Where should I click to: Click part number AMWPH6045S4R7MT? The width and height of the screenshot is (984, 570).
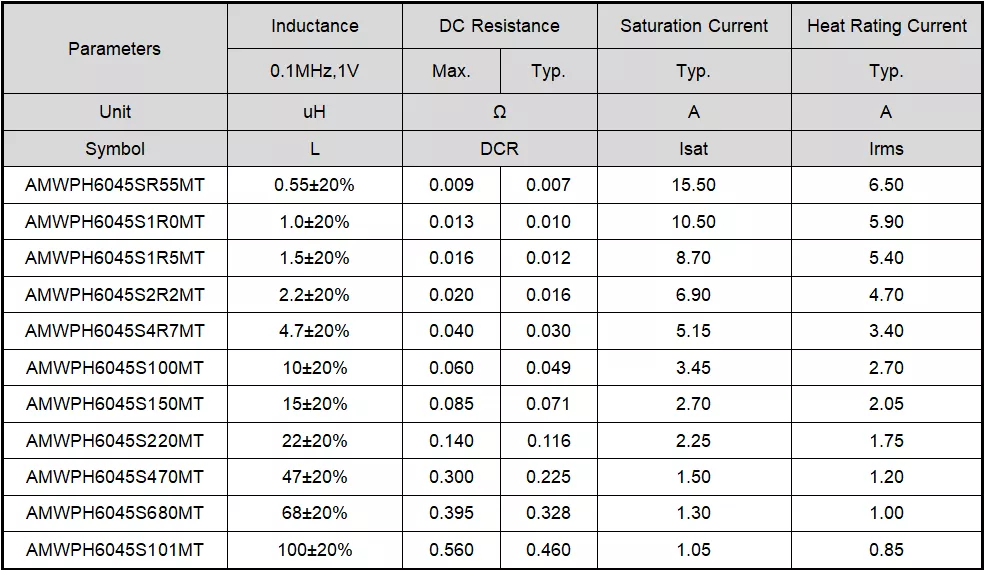114,331
